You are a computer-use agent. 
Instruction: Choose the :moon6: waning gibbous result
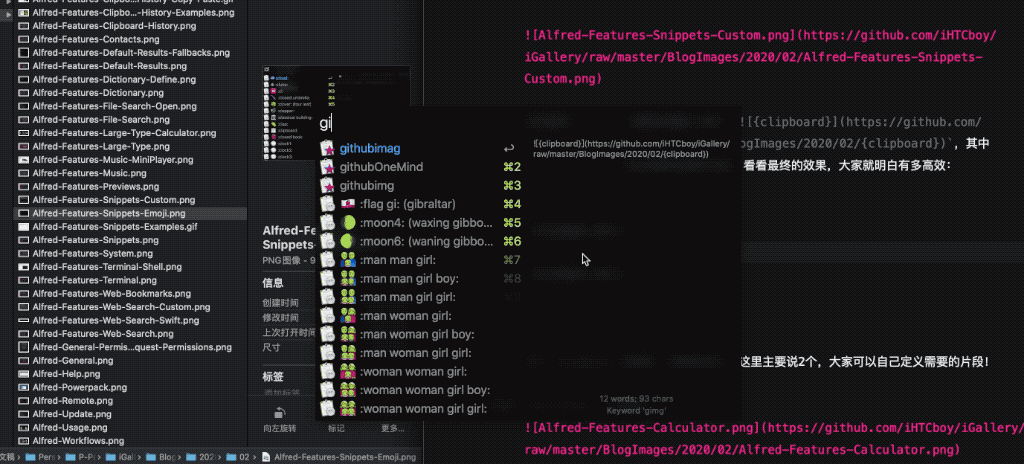(x=421, y=241)
